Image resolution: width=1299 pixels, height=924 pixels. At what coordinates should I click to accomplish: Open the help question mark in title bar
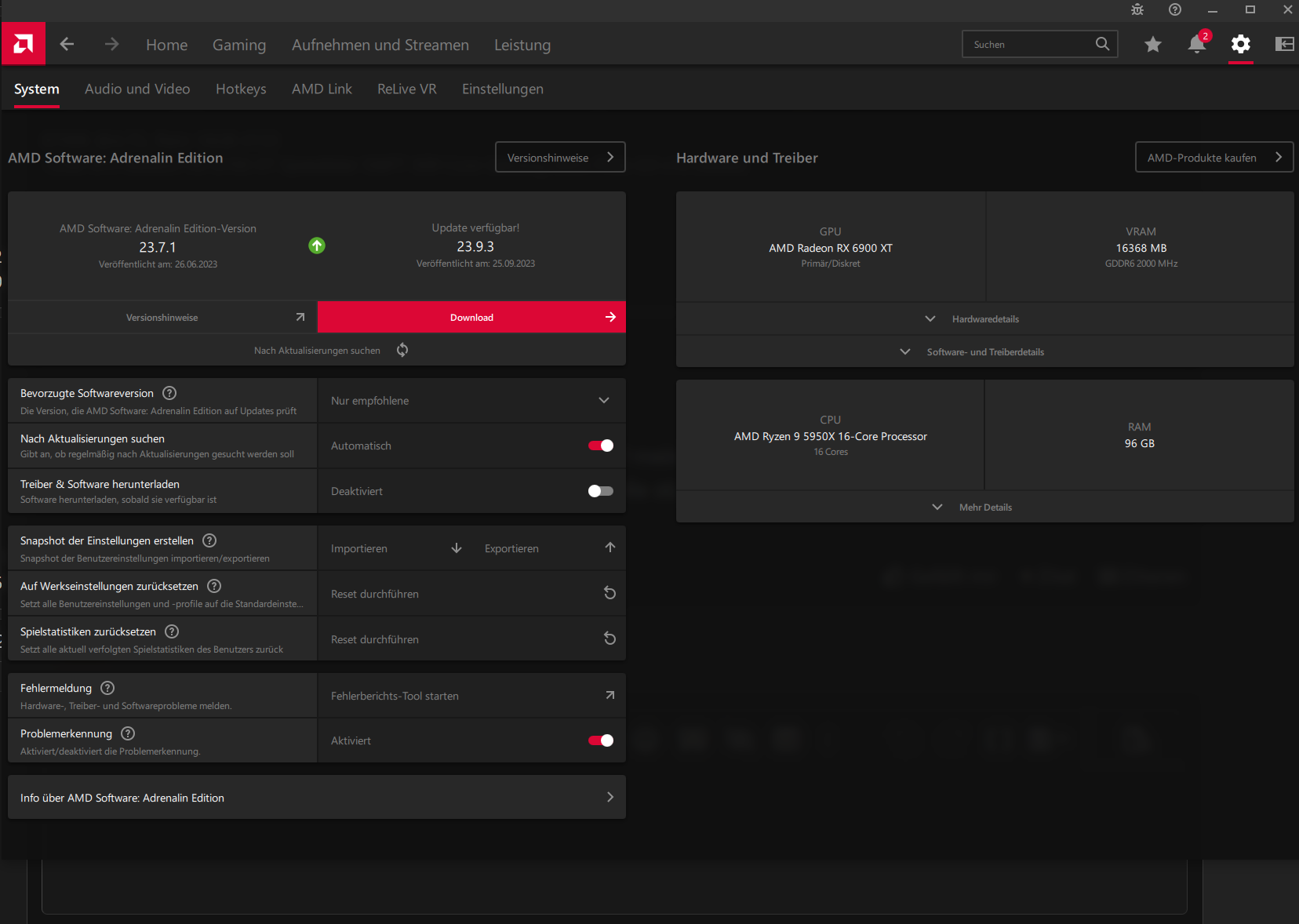tap(1175, 9)
